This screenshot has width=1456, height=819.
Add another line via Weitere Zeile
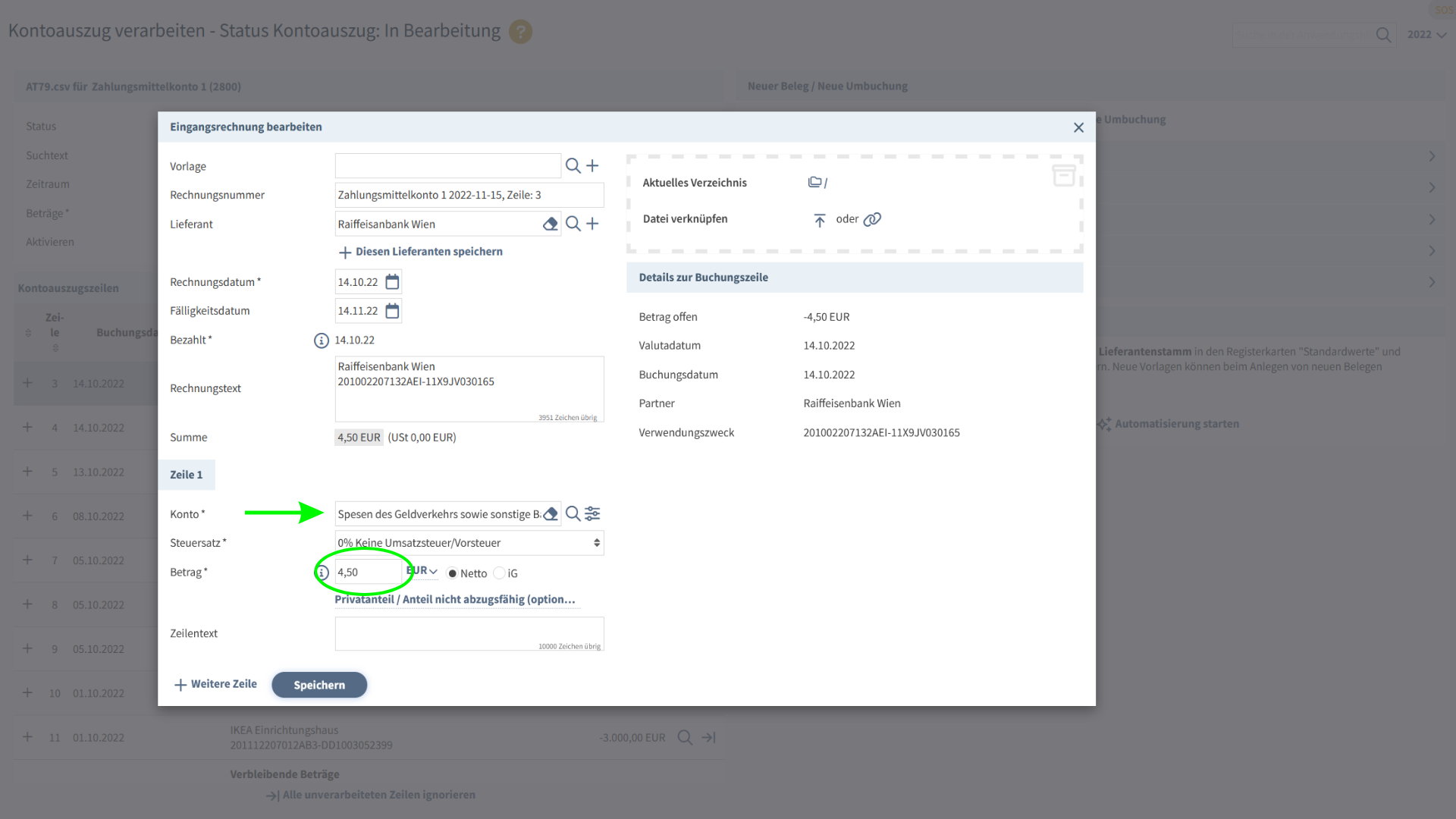[216, 684]
